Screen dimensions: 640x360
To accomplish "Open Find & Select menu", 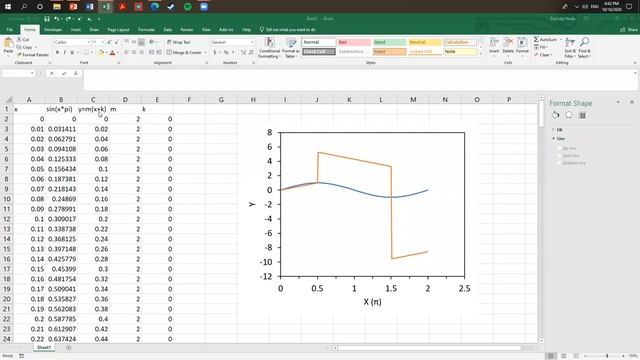I will [x=584, y=48].
